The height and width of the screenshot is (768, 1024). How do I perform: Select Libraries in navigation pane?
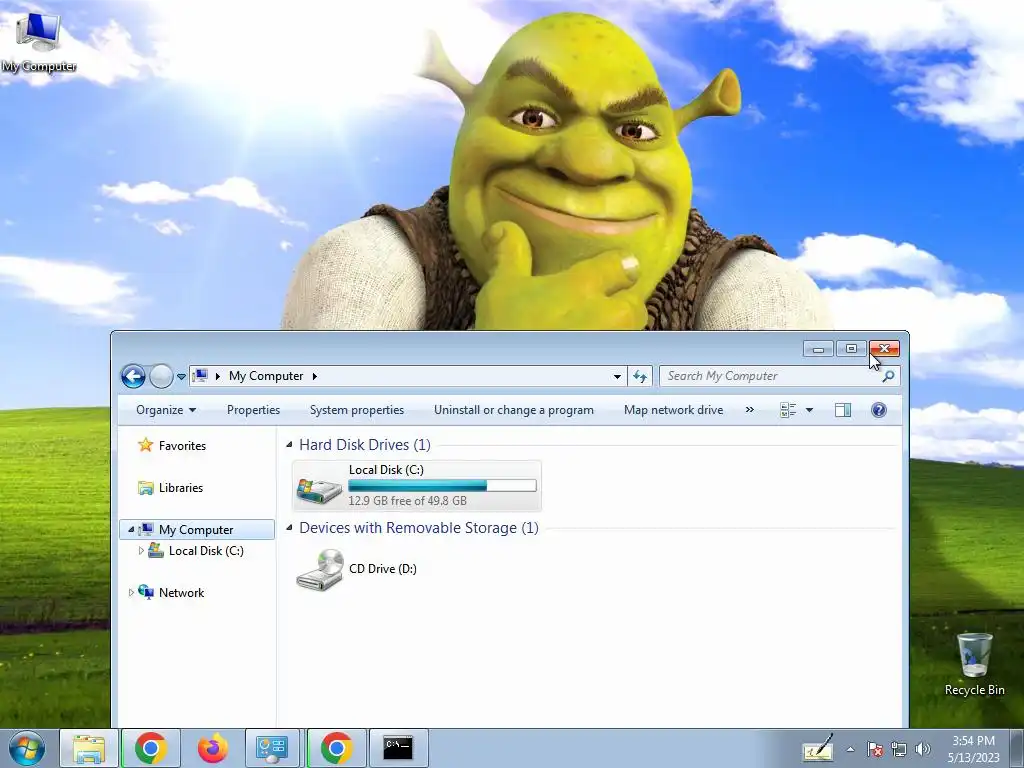click(x=181, y=488)
